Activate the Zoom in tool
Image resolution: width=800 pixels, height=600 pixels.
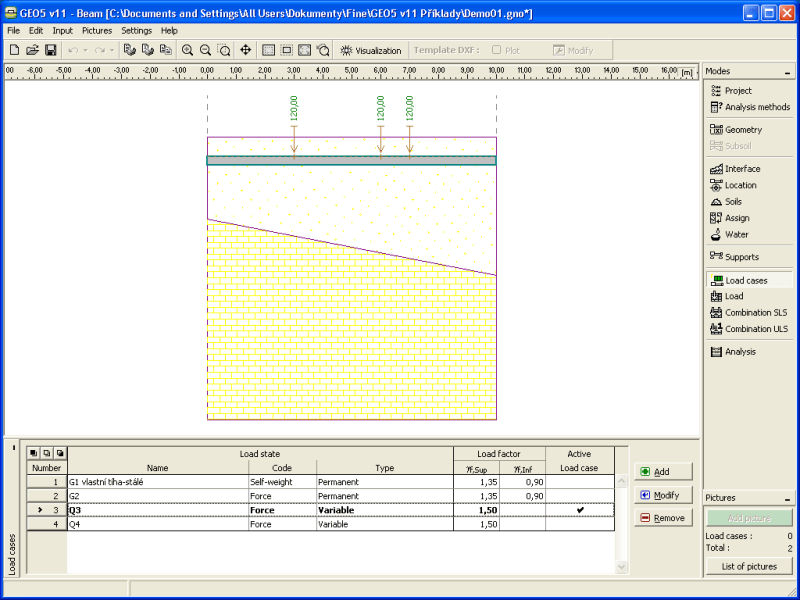[x=187, y=49]
